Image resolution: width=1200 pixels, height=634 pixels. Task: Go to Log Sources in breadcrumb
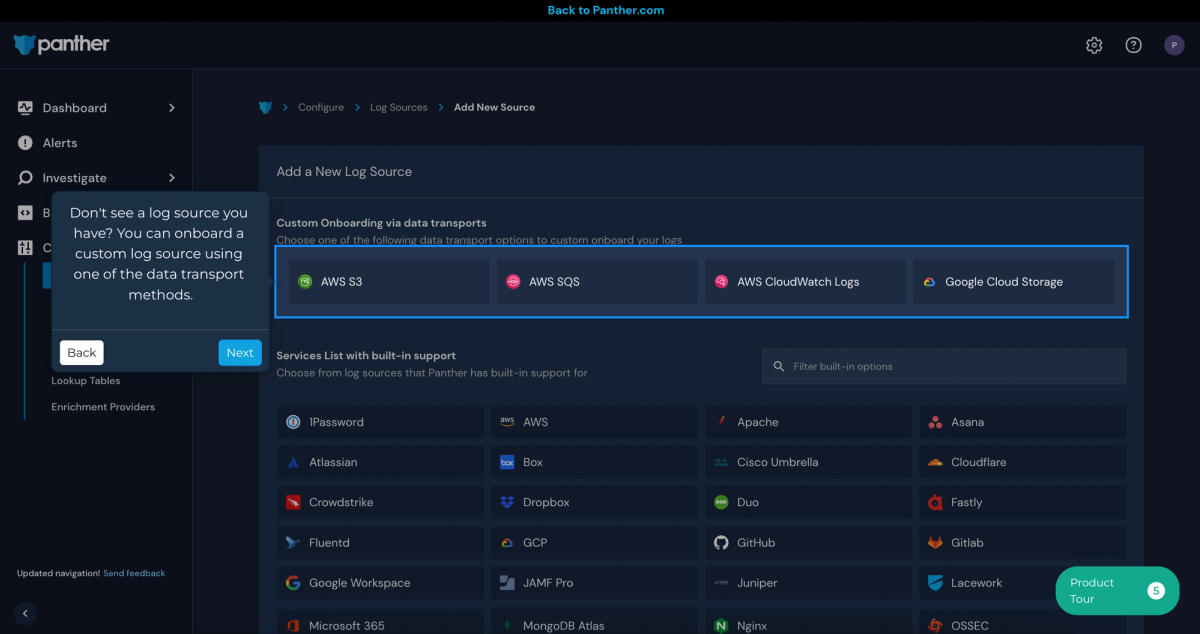pyautogui.click(x=399, y=107)
